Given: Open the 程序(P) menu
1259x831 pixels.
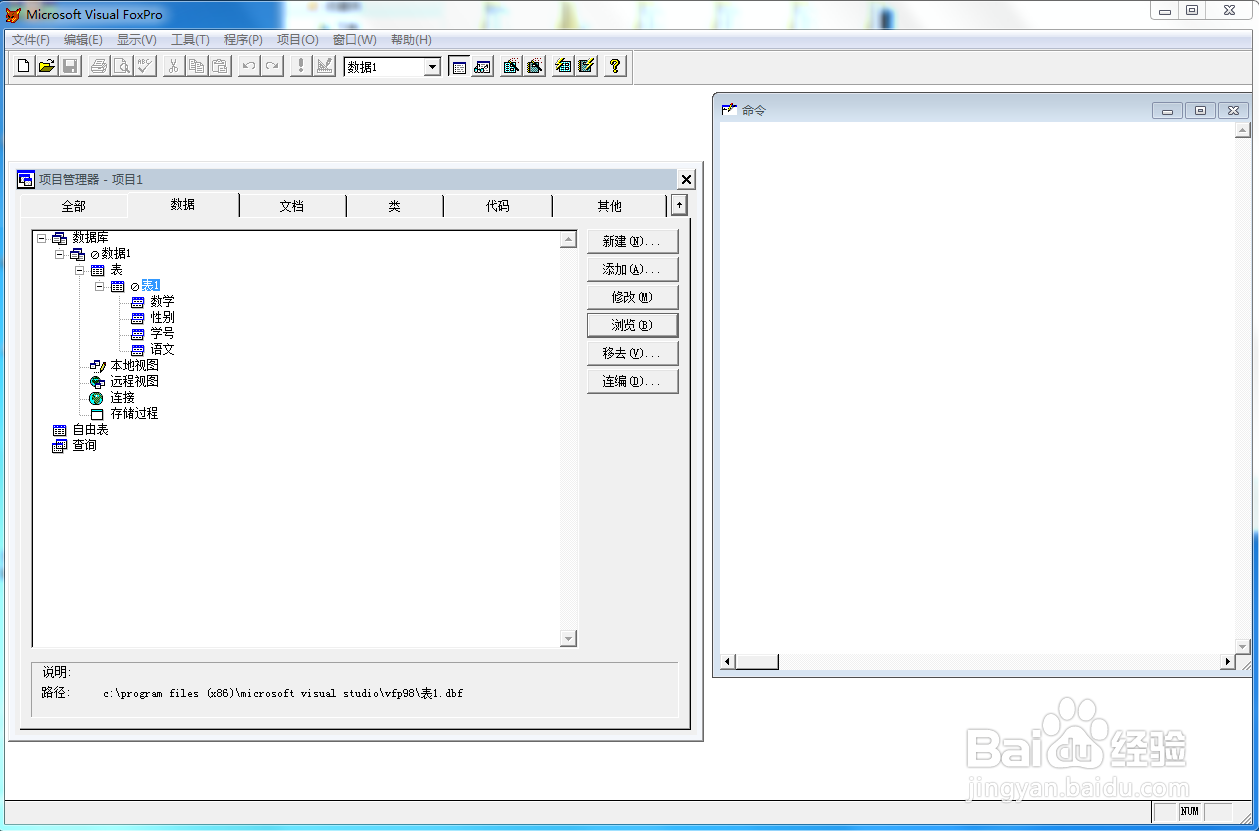Looking at the screenshot, I should click(x=243, y=40).
